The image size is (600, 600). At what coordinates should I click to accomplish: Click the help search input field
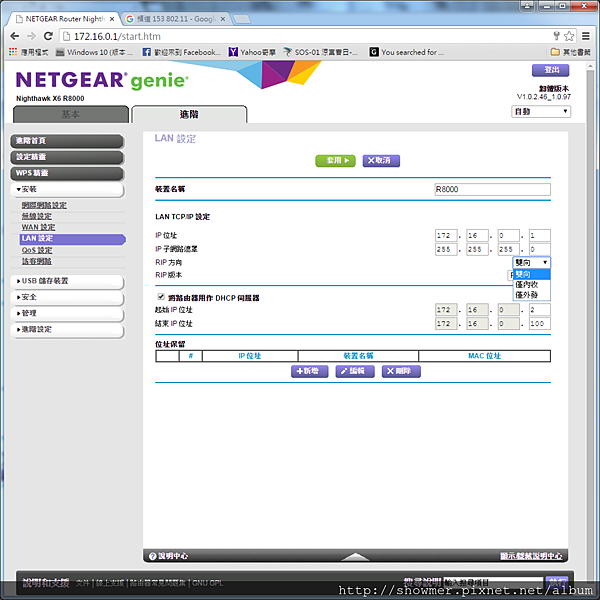(493, 582)
